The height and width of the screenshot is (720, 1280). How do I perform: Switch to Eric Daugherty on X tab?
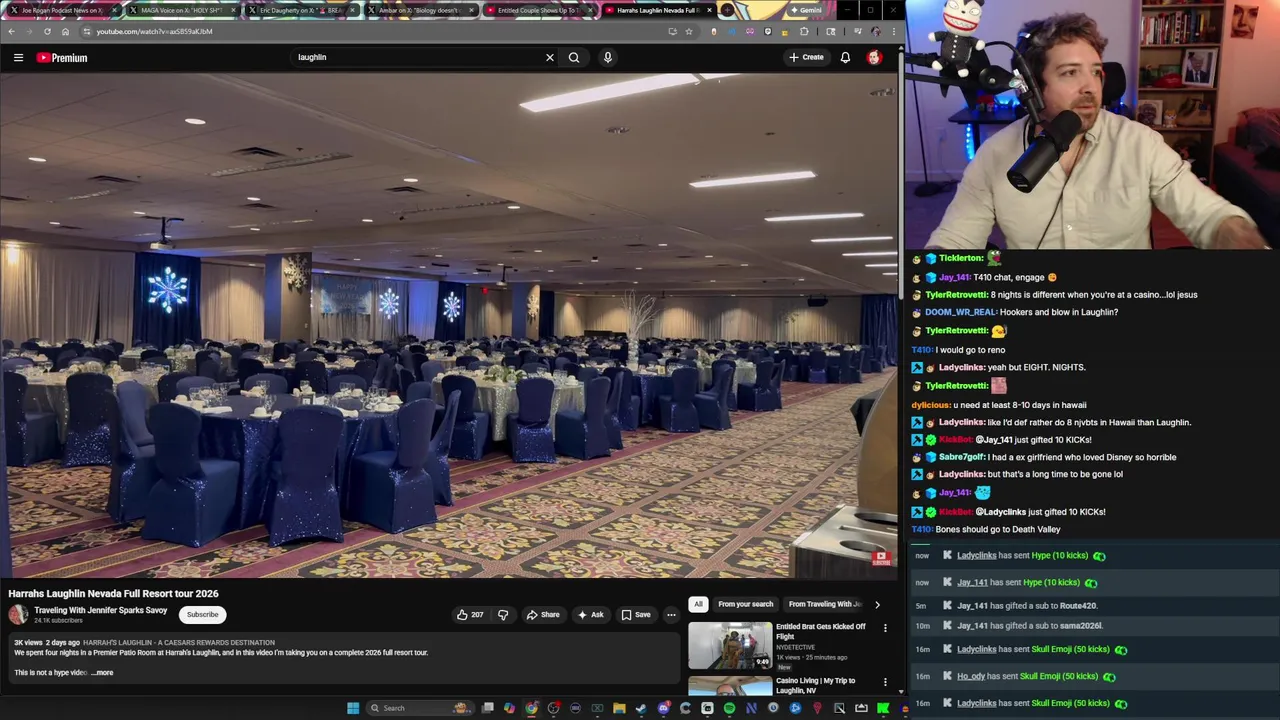coord(300,10)
